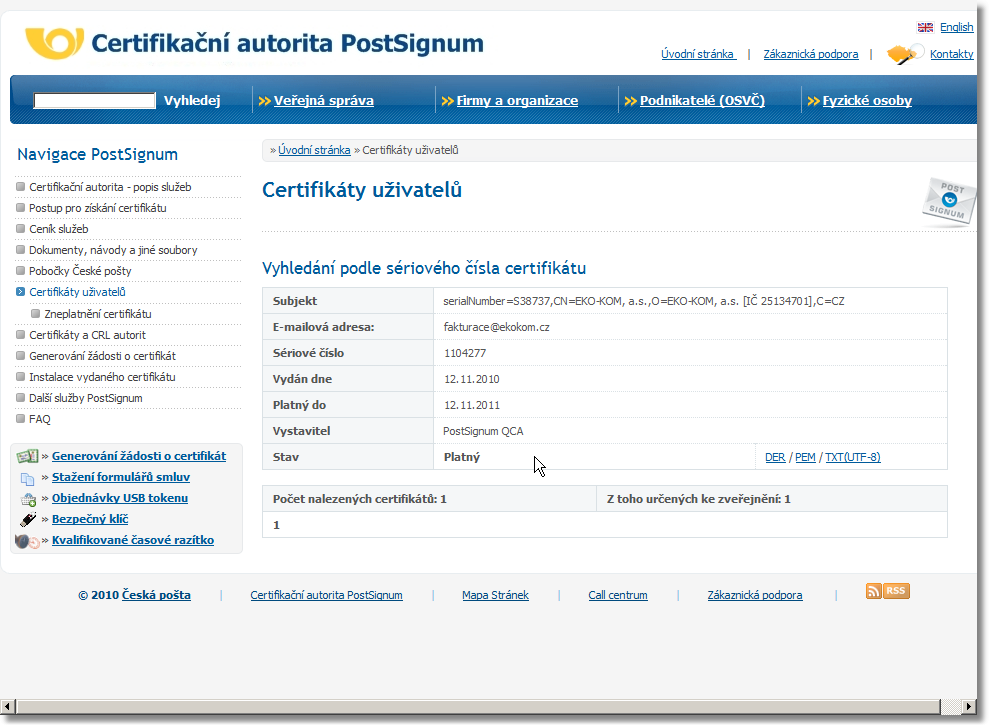This screenshot has width=989, height=727.
Task: Click the e-mail fakturace@ekokom.cz
Action: (x=496, y=327)
